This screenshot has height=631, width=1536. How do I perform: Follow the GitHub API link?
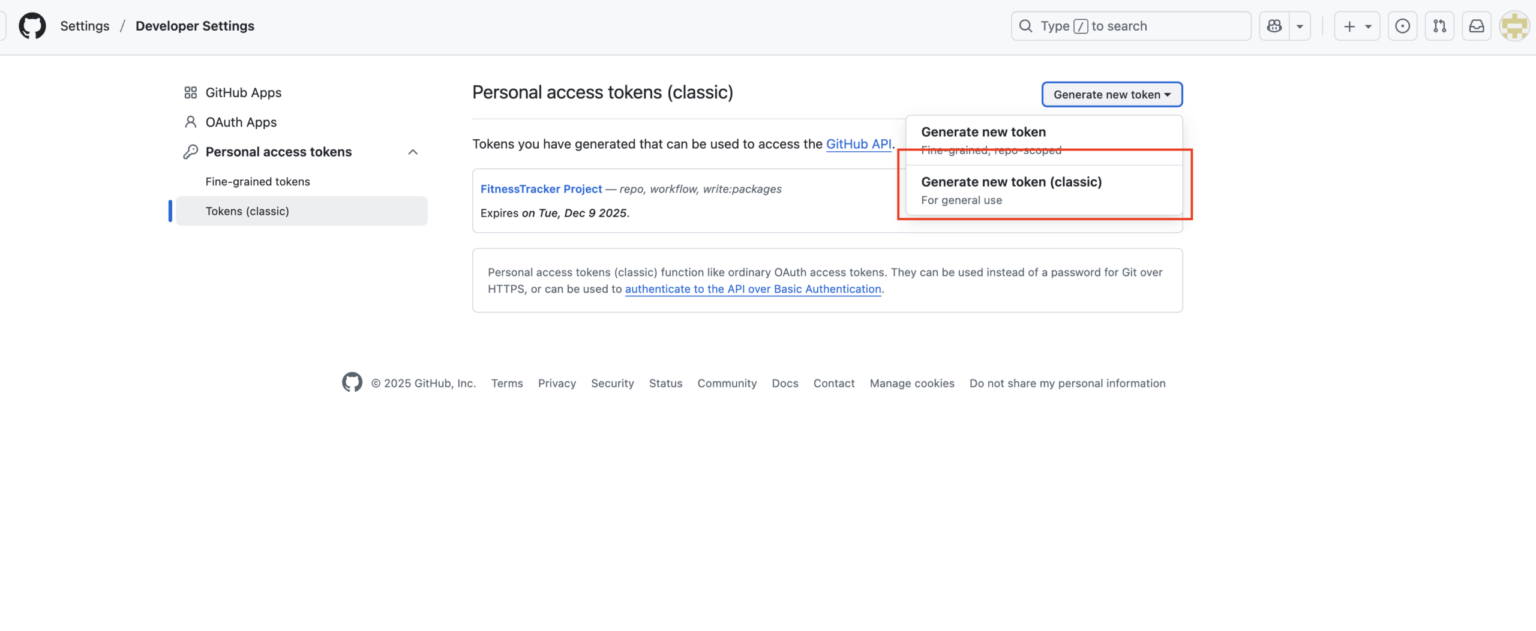point(858,144)
